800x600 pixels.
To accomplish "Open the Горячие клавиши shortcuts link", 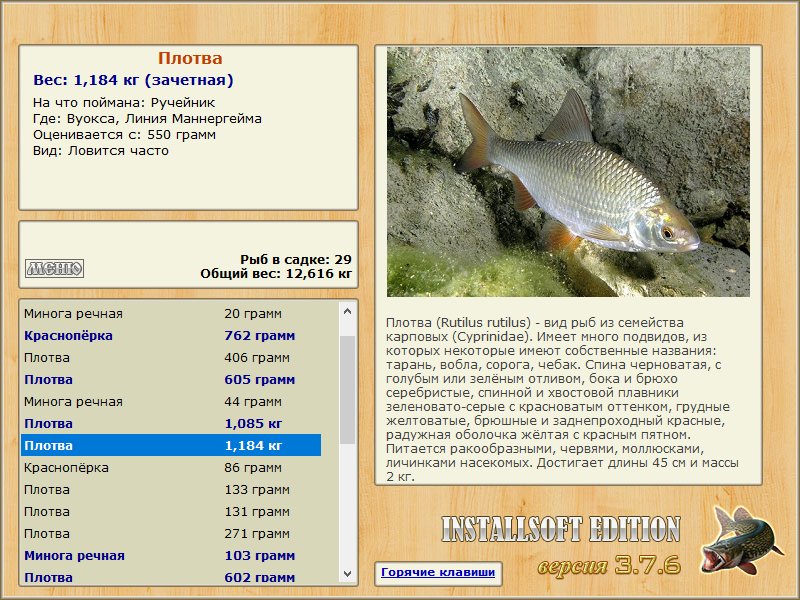I will coord(438,571).
